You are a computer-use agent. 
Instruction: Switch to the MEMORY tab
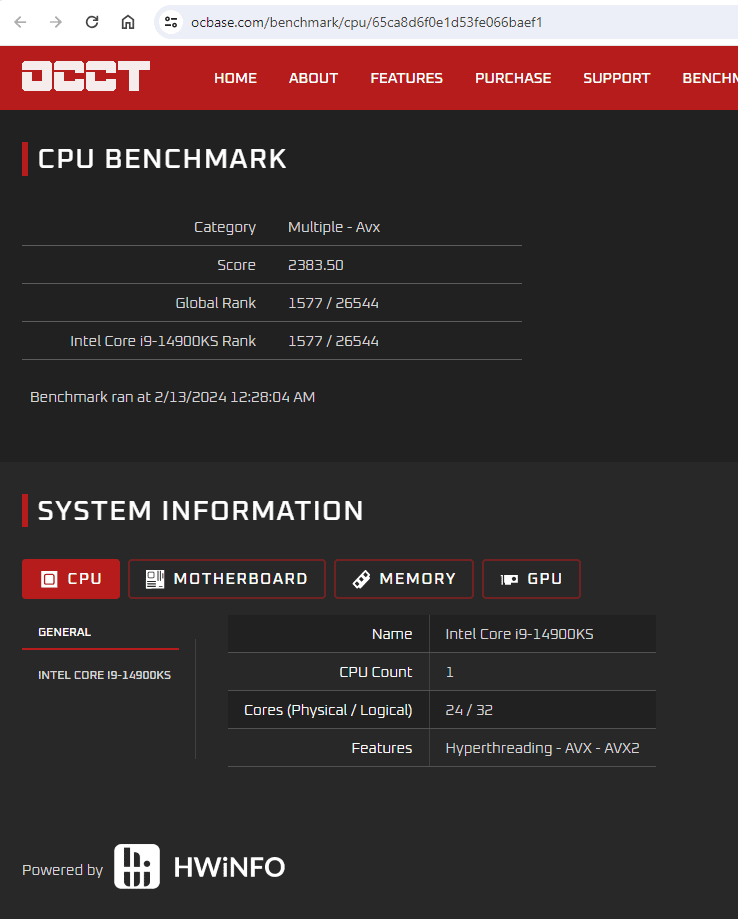coord(404,579)
